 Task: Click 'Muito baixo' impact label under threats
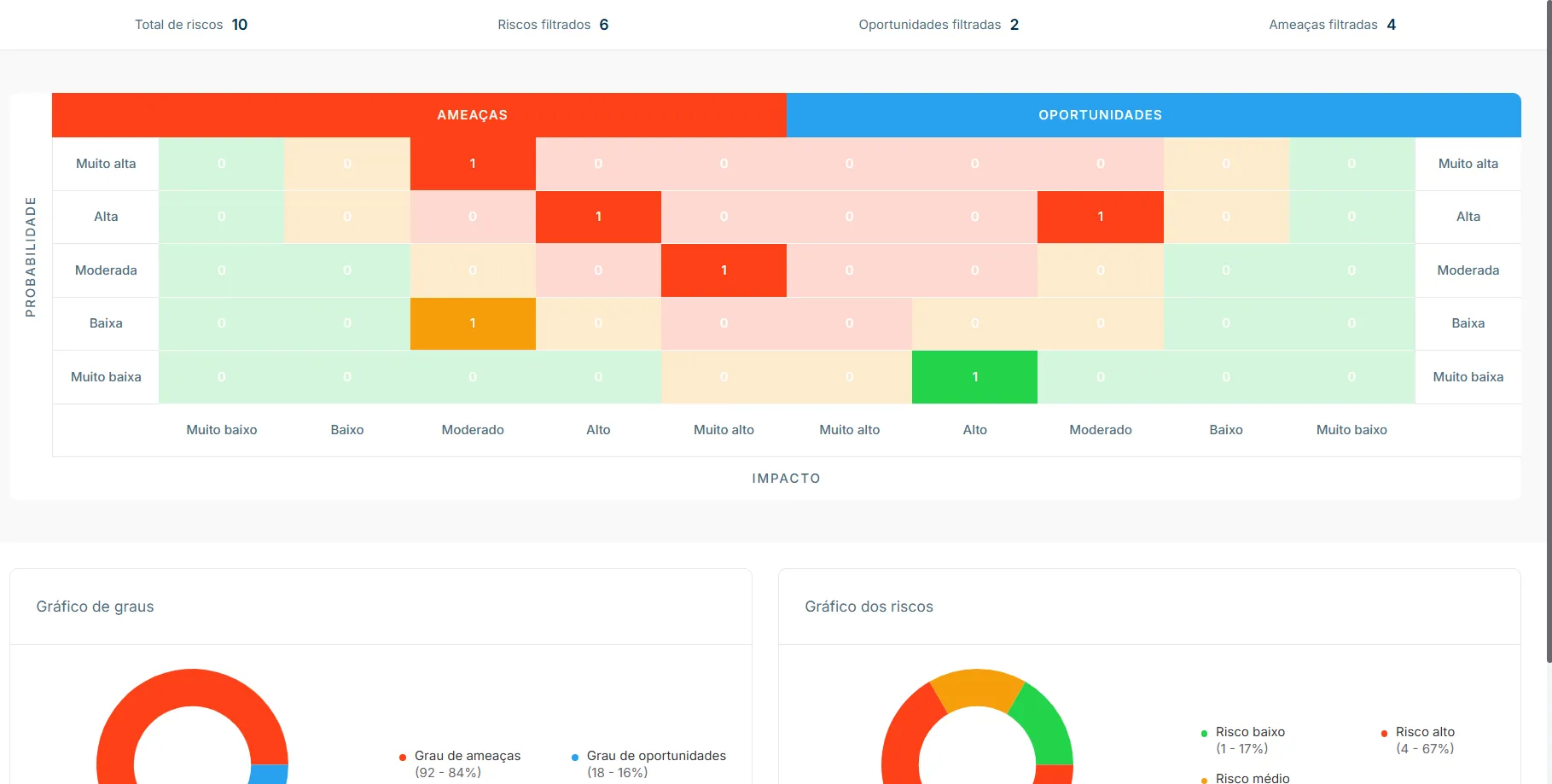(222, 430)
